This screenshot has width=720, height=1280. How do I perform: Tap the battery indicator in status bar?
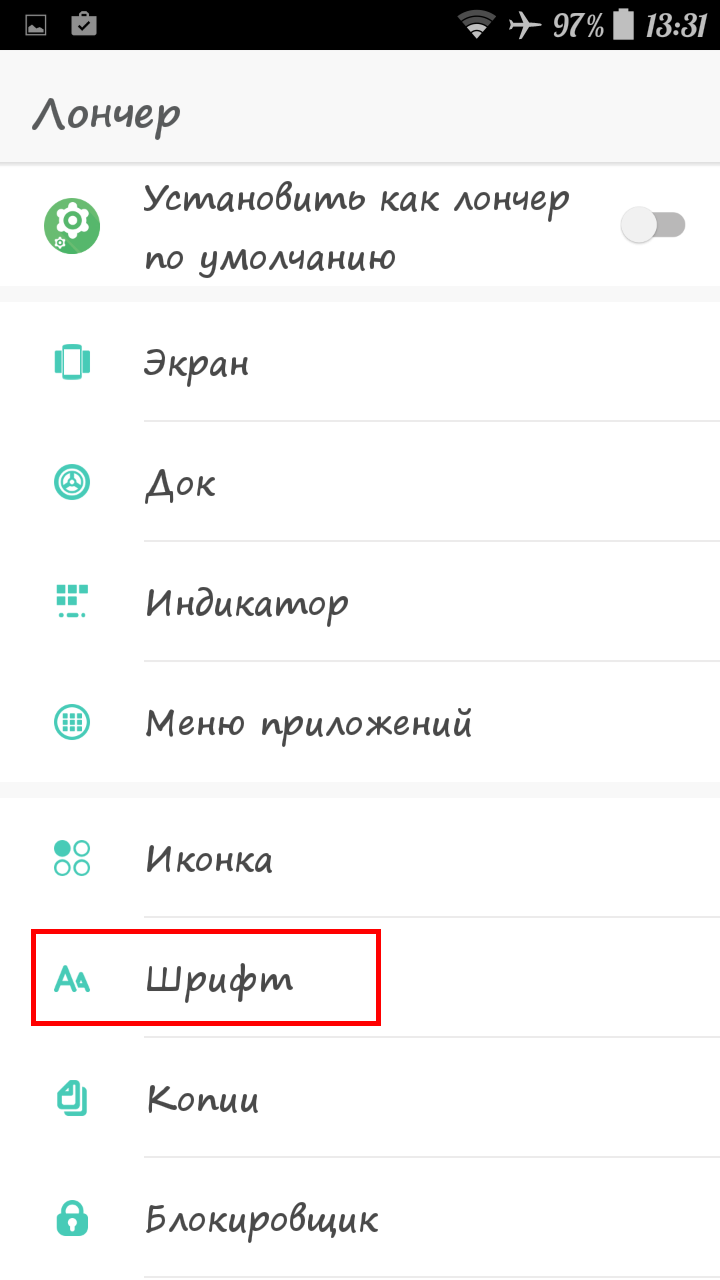pyautogui.click(x=623, y=26)
